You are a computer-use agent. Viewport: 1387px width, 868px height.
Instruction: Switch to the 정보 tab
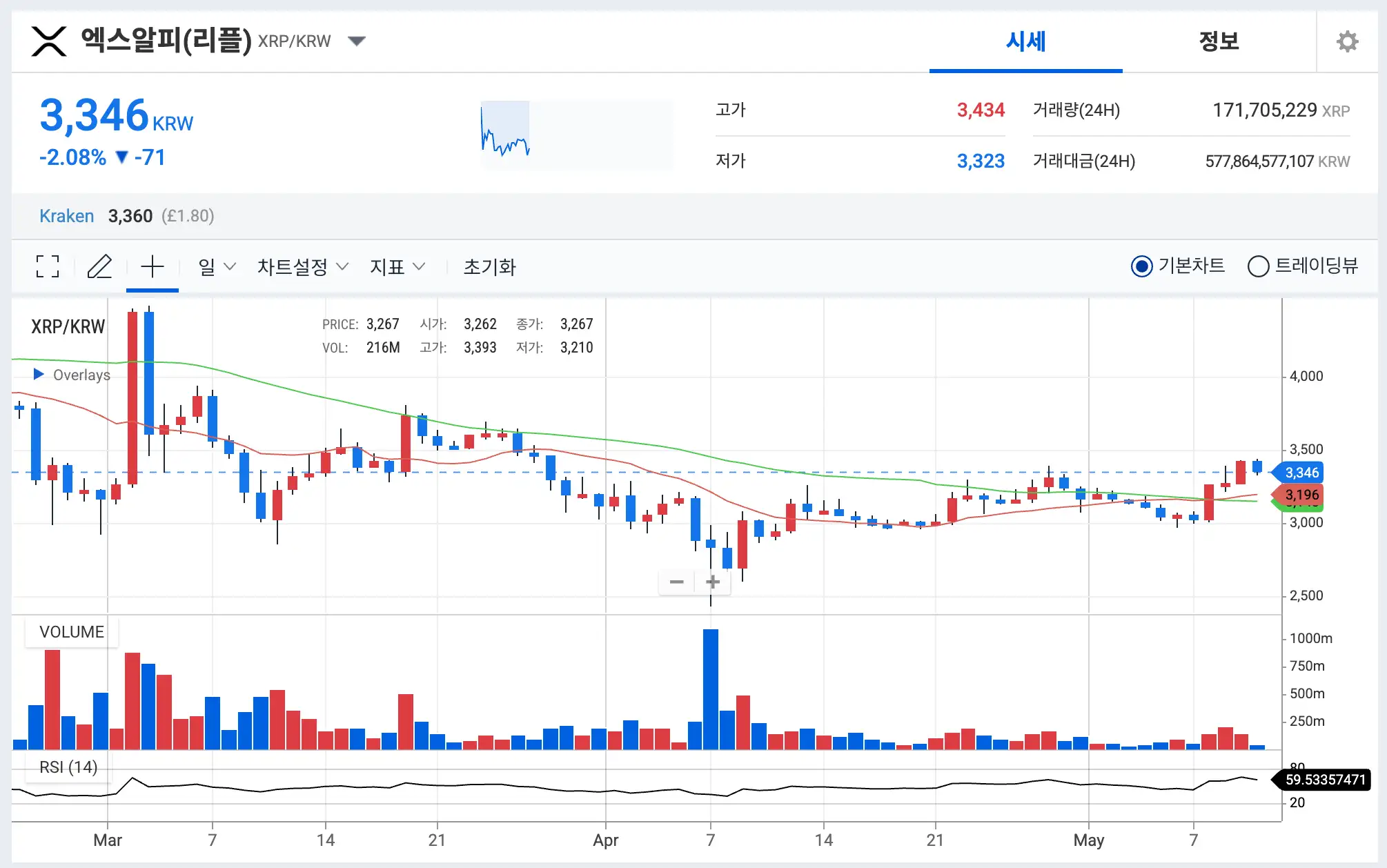click(x=1219, y=41)
